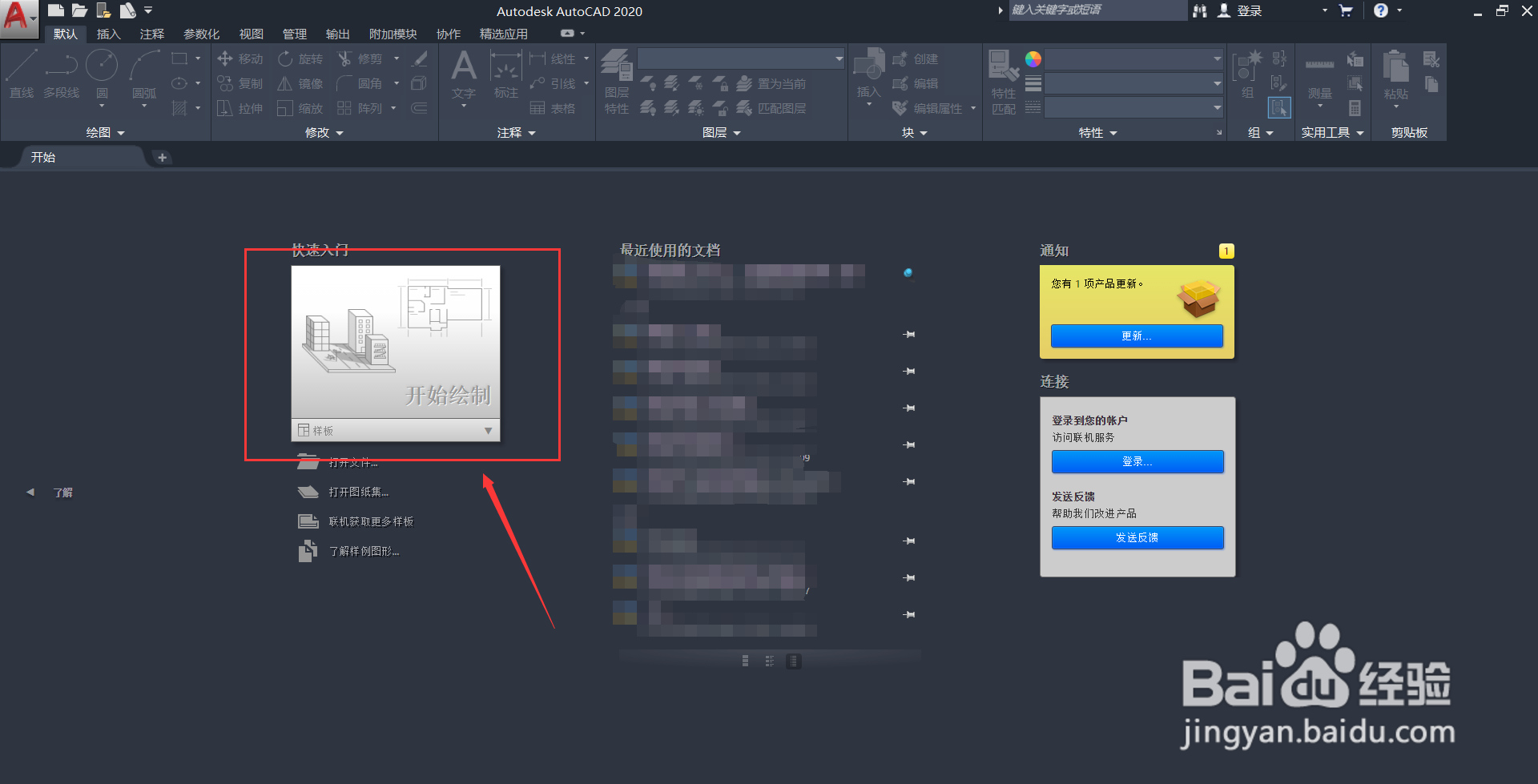
Task: Click the blue 登录... button
Action: click(1137, 461)
